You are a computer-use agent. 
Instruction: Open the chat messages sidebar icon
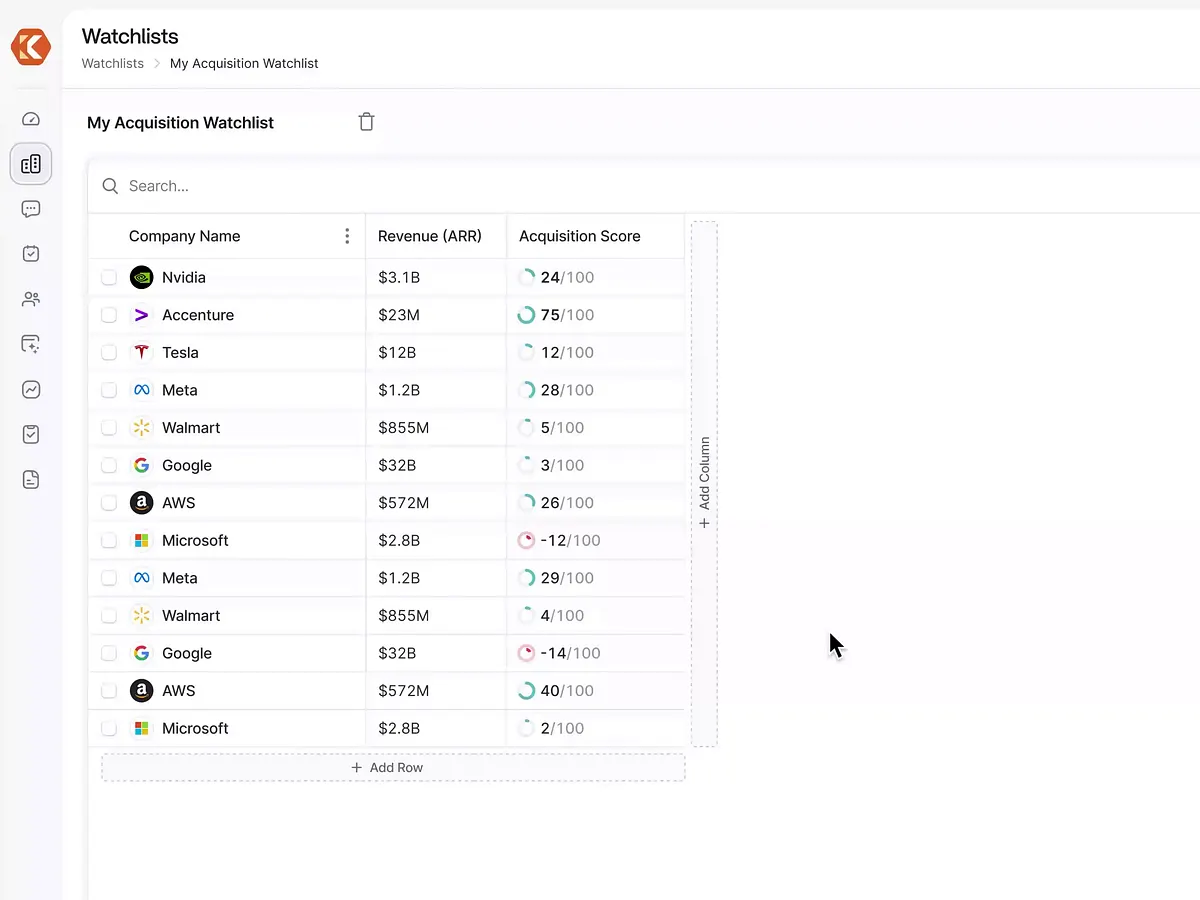click(x=31, y=209)
